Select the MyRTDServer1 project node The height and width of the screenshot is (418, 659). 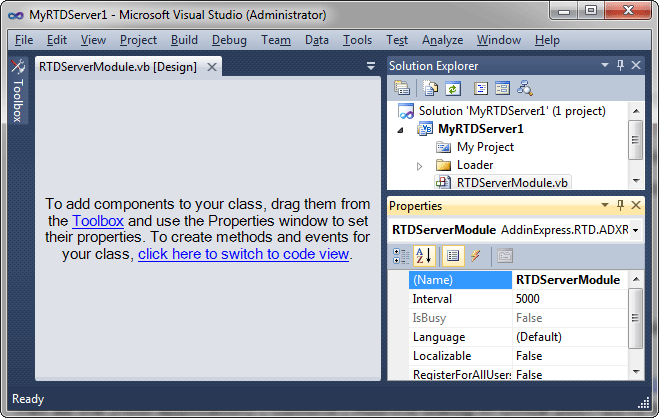(x=481, y=129)
